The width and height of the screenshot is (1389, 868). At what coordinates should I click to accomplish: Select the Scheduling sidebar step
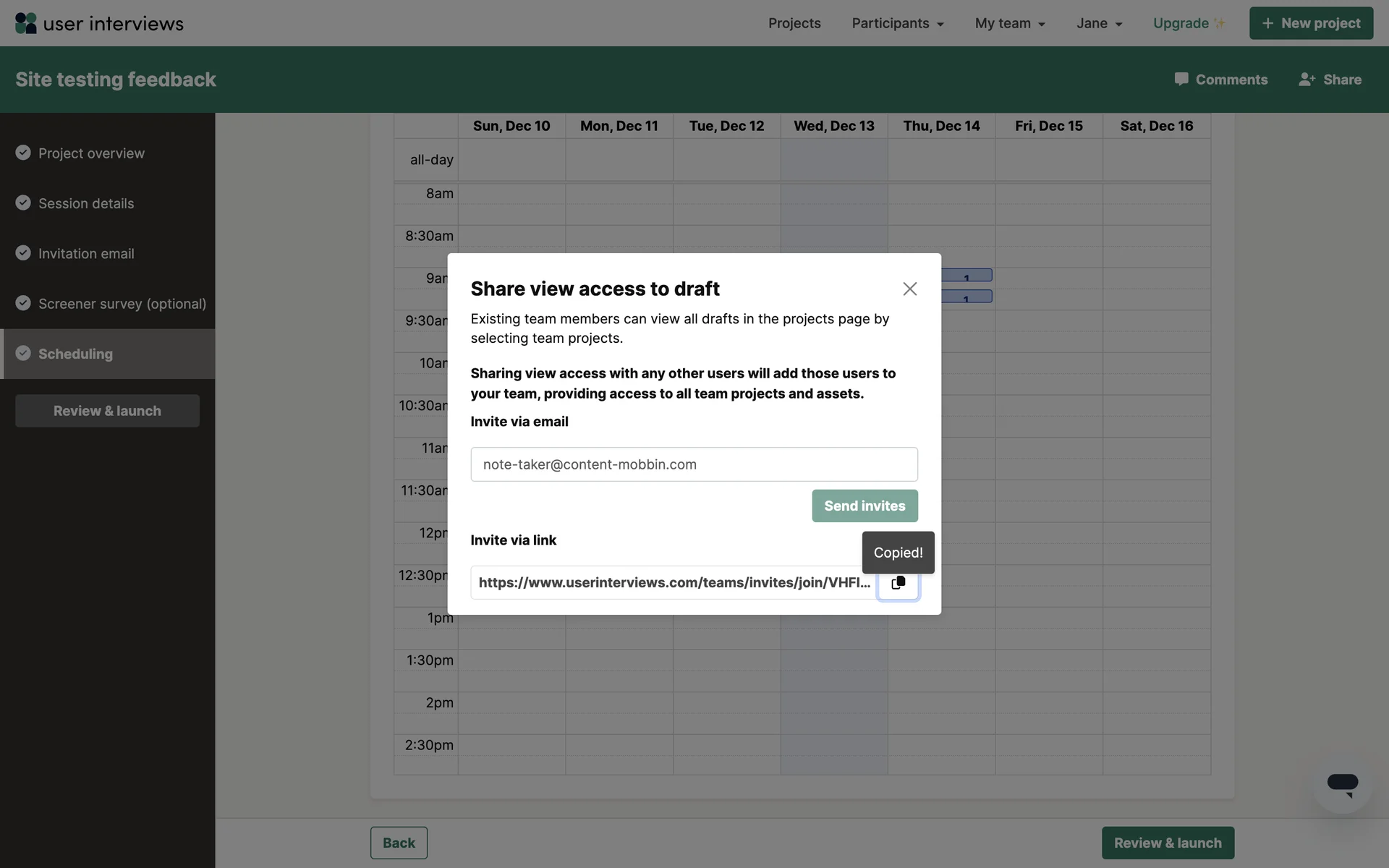[x=75, y=354]
